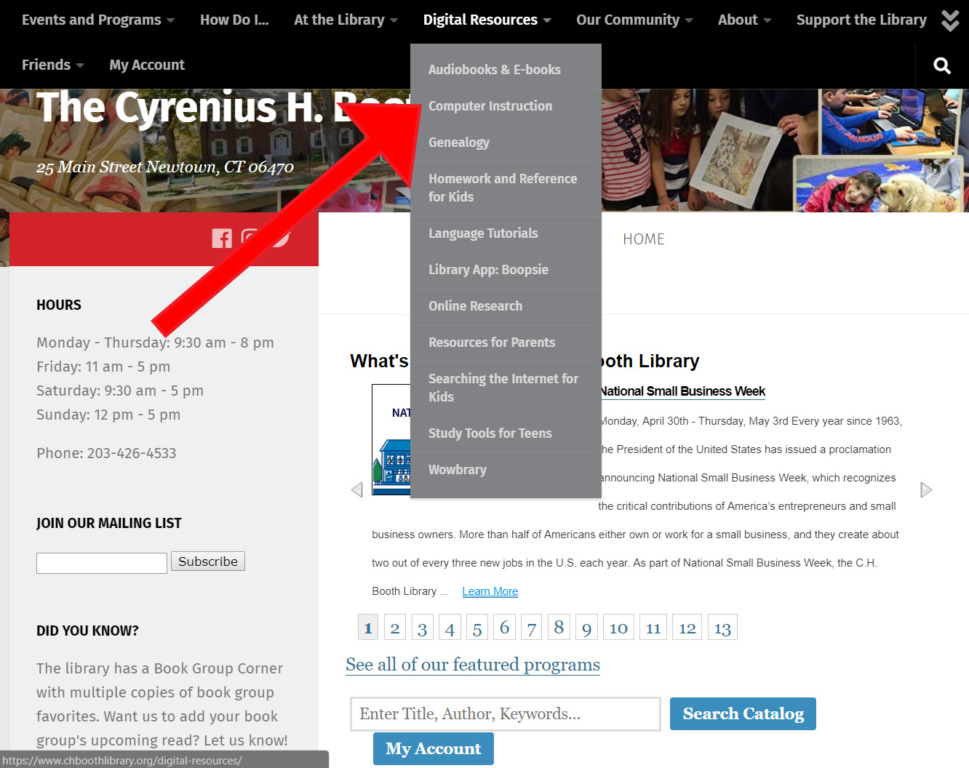Open the Digital Resources dropdown

point(486,20)
